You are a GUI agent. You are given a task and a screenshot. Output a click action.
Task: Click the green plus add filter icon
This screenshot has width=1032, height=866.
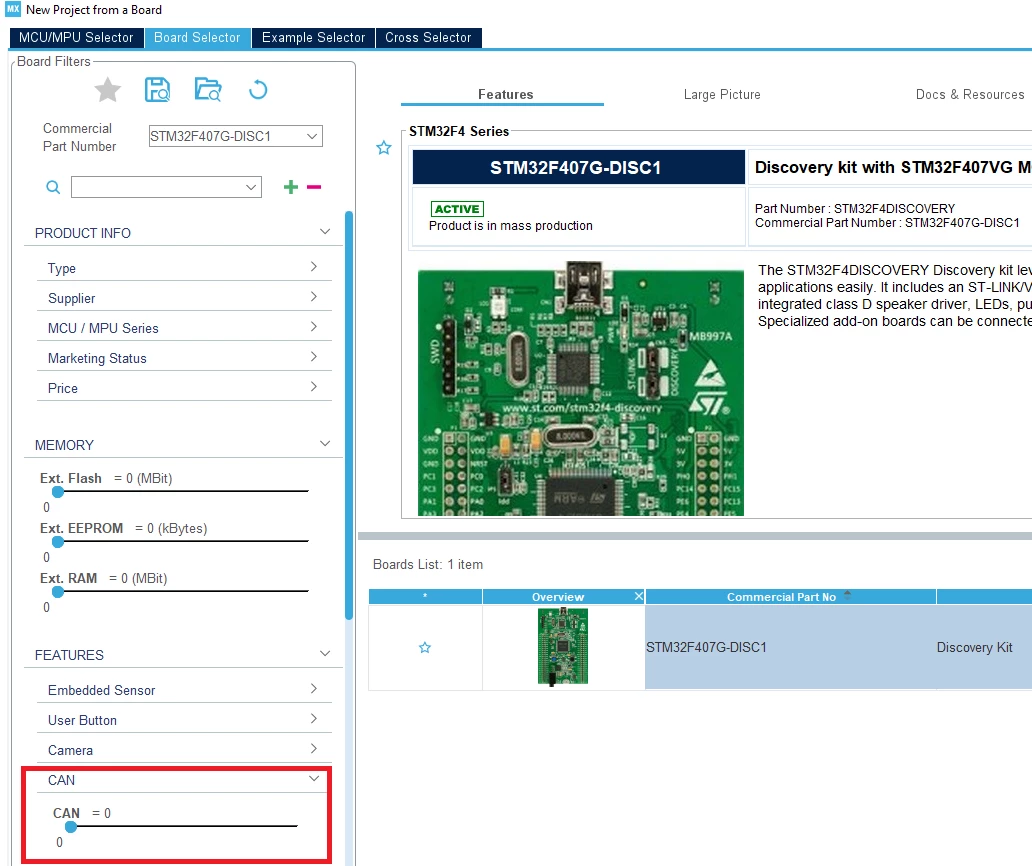click(290, 188)
